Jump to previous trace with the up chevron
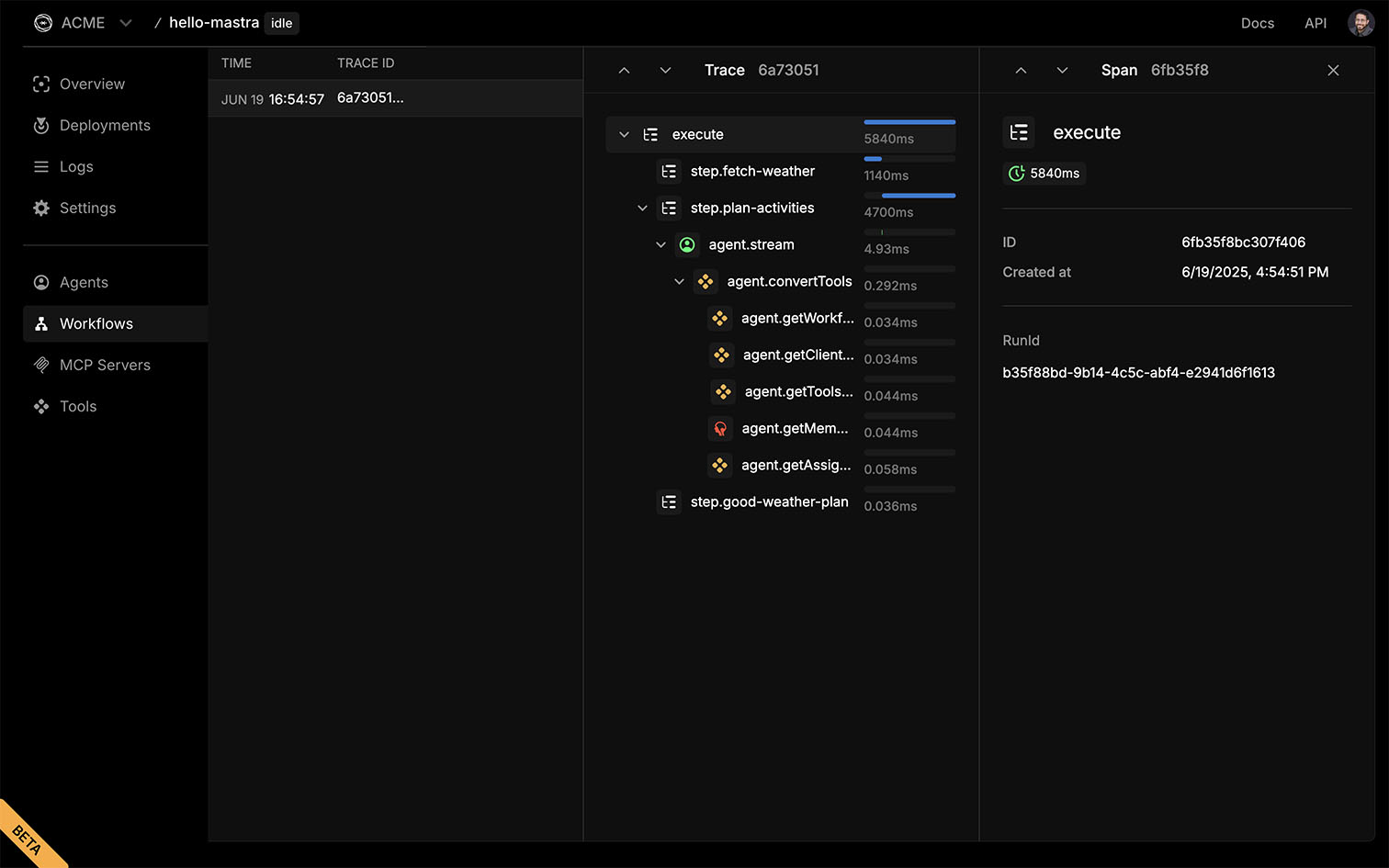Image resolution: width=1389 pixels, height=868 pixels. pyautogui.click(x=625, y=70)
